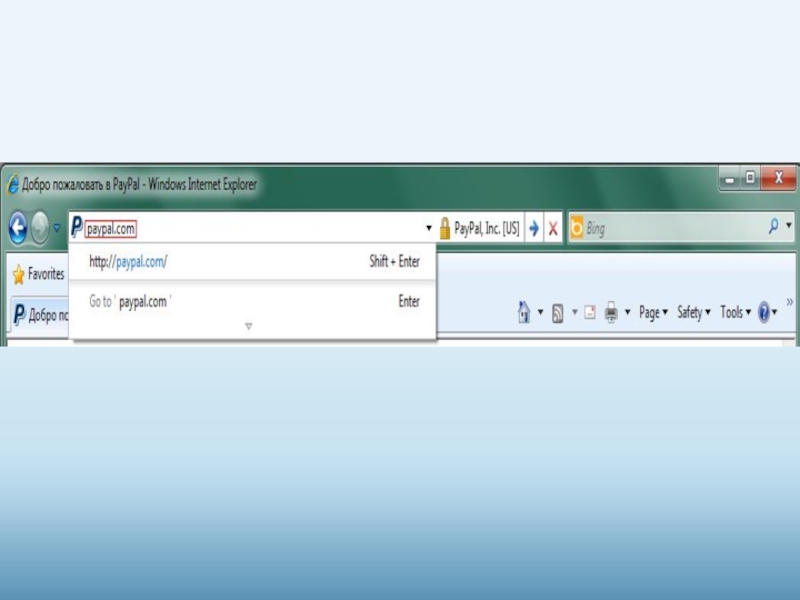This screenshot has width=800, height=600.
Task: Open the recent pages dropdown arrow
Action: tap(57, 228)
